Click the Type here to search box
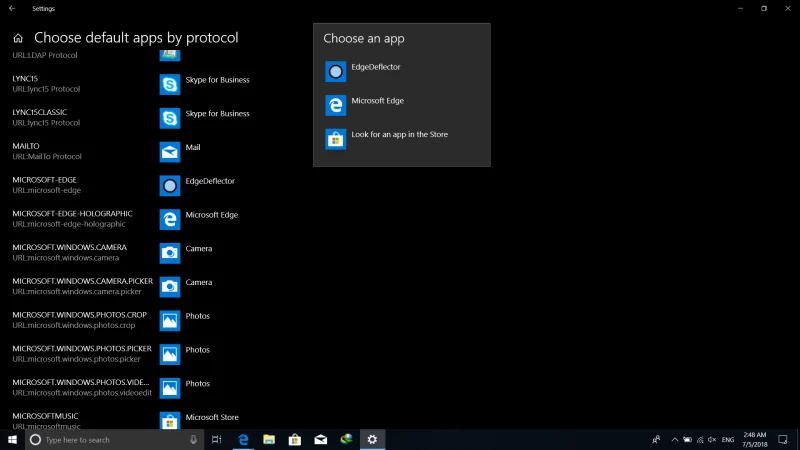This screenshot has width=800, height=450. point(114,439)
